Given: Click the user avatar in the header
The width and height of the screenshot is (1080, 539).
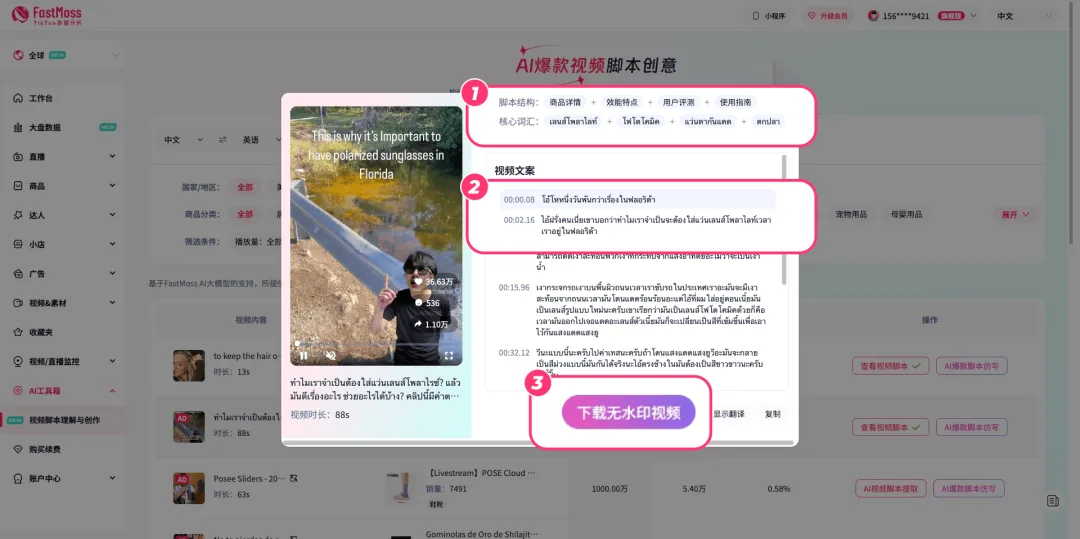Looking at the screenshot, I should click(873, 16).
